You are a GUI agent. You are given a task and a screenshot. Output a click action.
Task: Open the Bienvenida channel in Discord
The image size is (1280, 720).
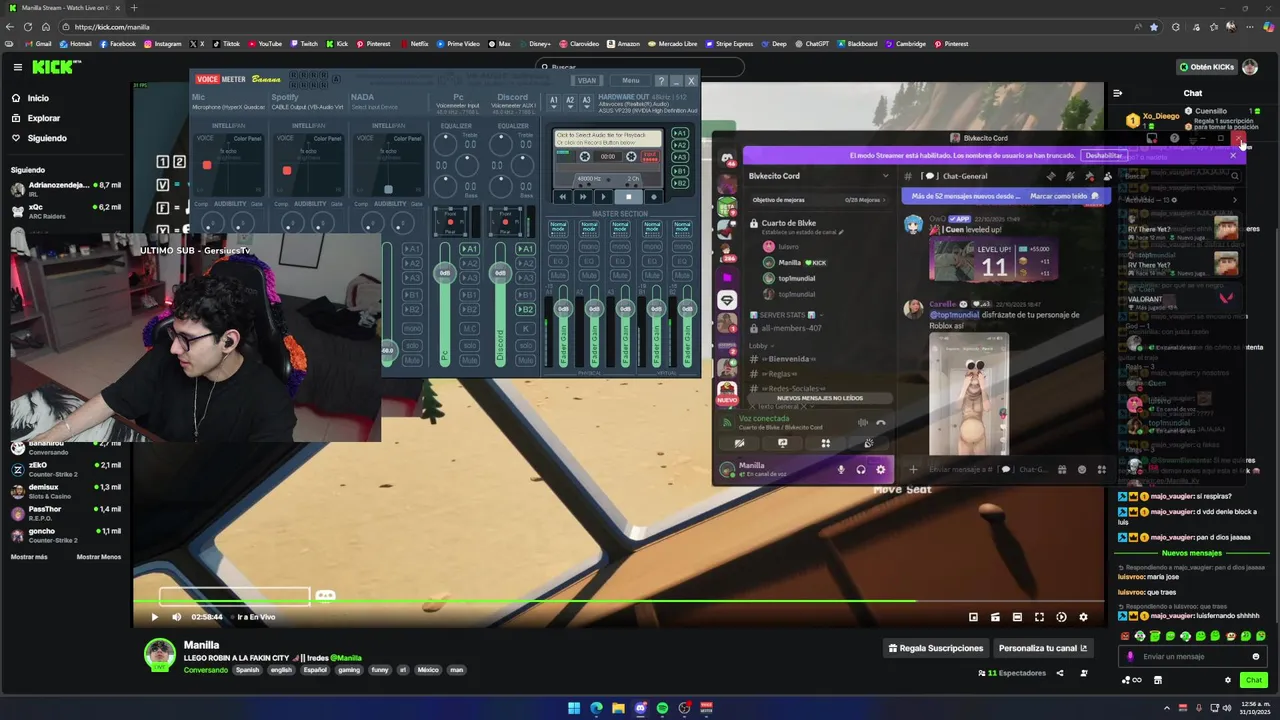click(790, 359)
